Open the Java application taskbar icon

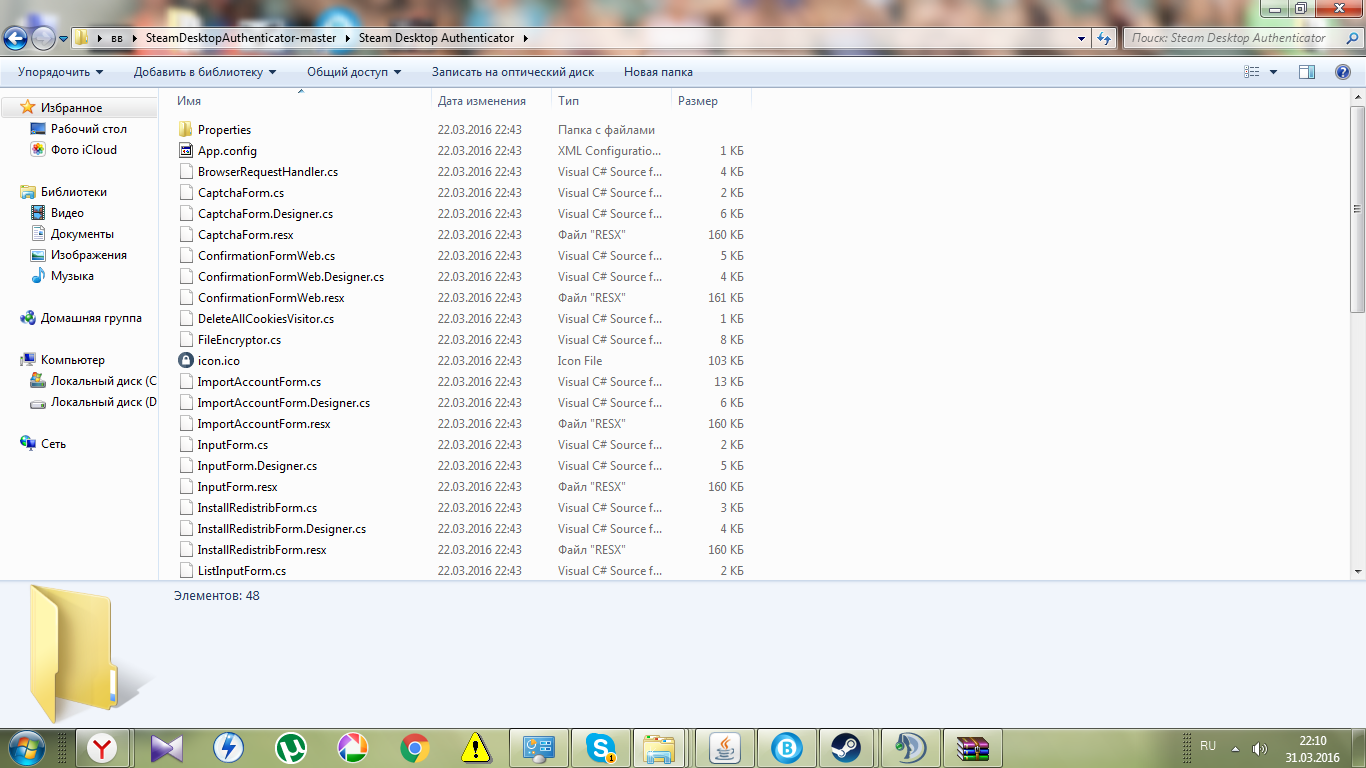[724, 748]
